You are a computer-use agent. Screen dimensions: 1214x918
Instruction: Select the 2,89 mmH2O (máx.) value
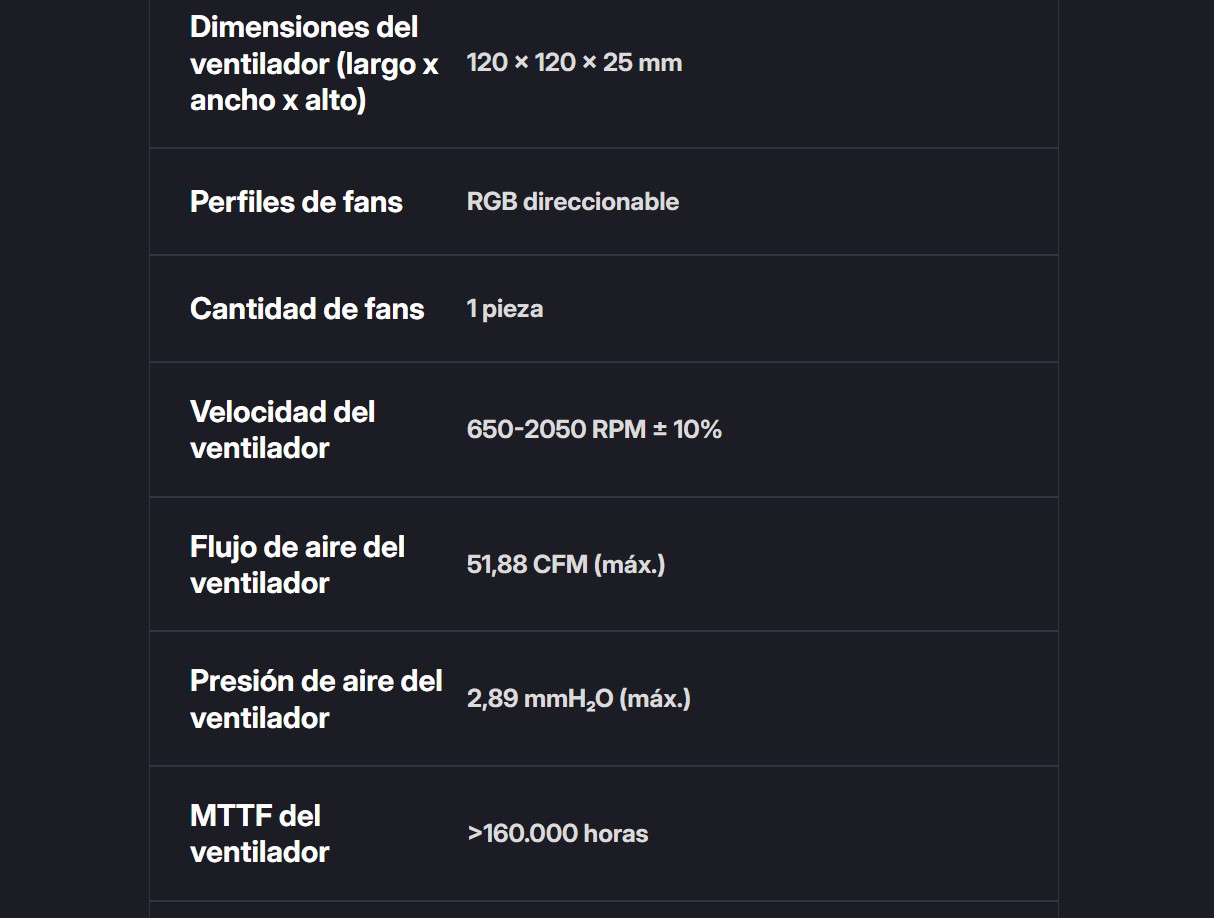[x=579, y=699]
